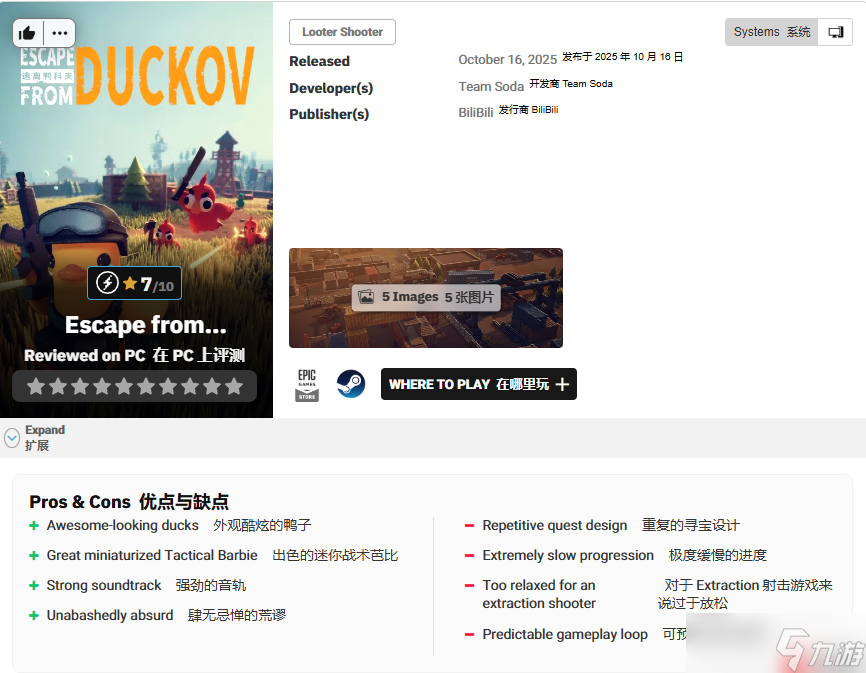Expand the details with the chevron circle
The image size is (866, 673).
tap(12, 438)
